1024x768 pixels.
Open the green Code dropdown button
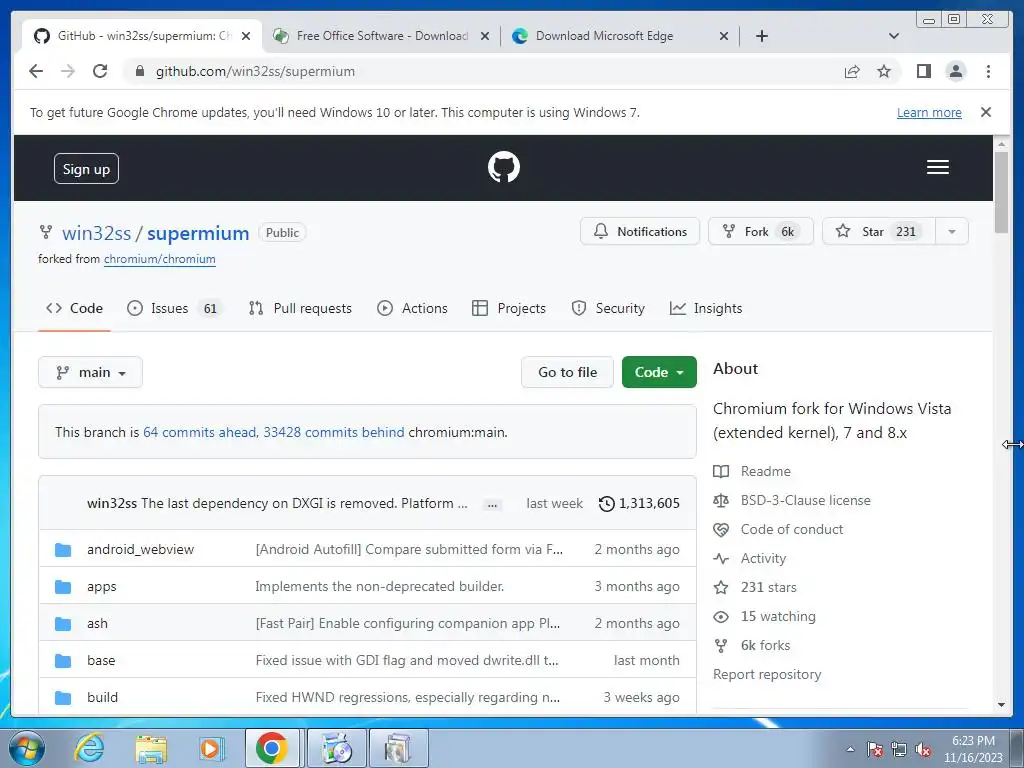click(x=659, y=372)
